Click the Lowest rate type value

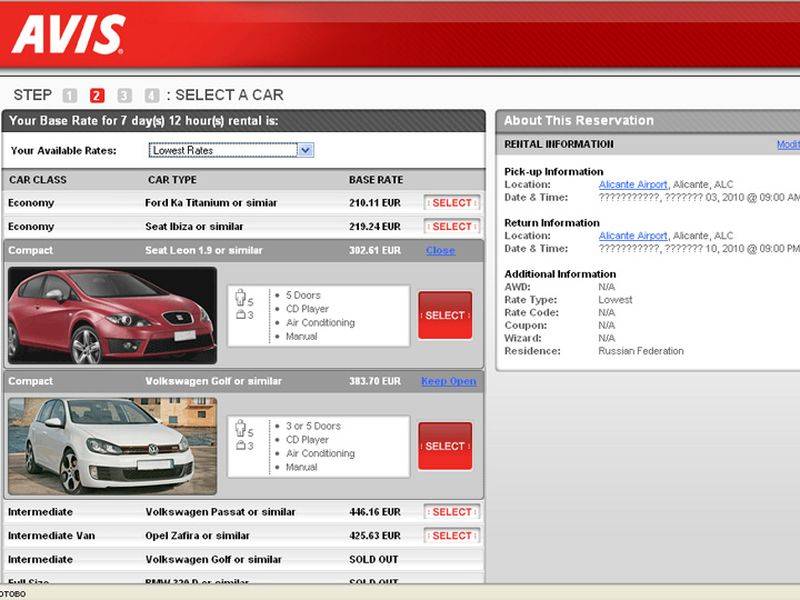pyautogui.click(x=615, y=299)
